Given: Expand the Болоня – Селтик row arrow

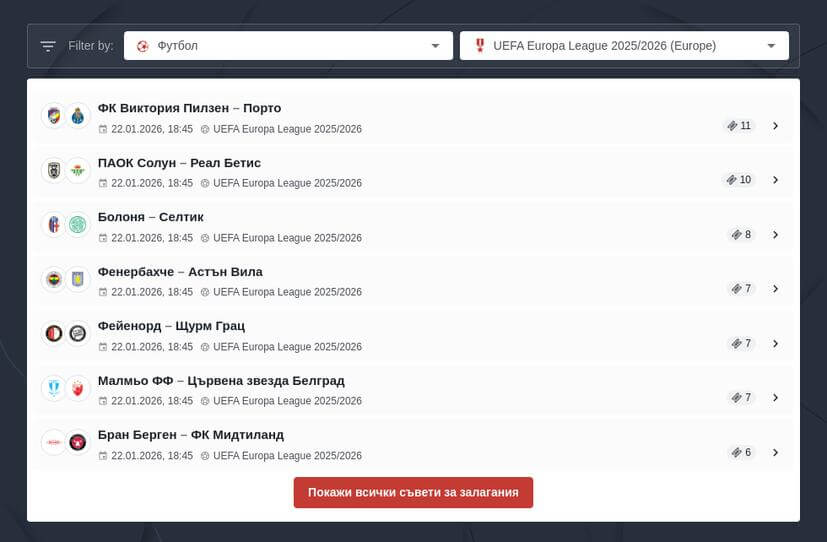Looking at the screenshot, I should tap(775, 235).
